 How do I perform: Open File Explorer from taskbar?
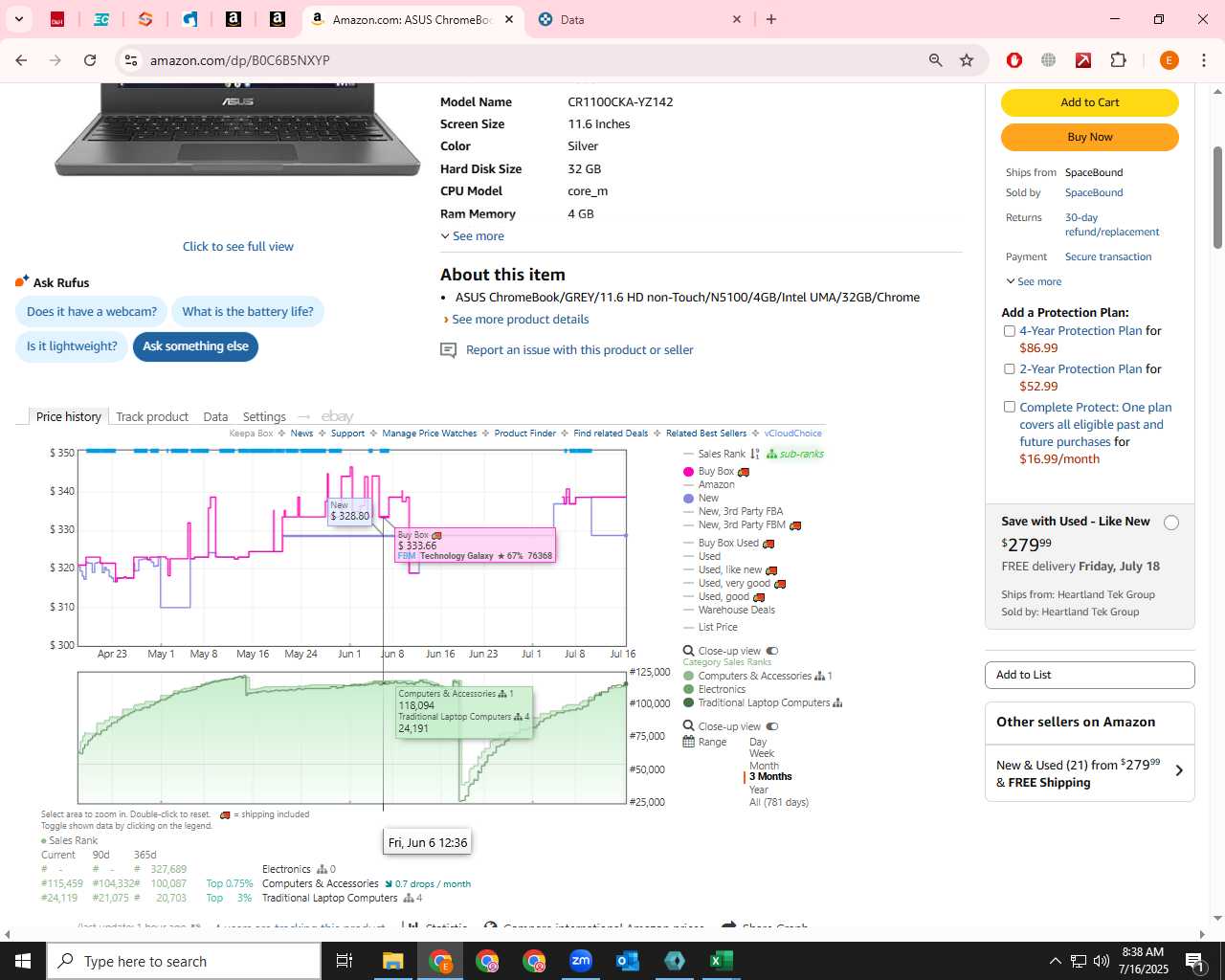point(393,961)
